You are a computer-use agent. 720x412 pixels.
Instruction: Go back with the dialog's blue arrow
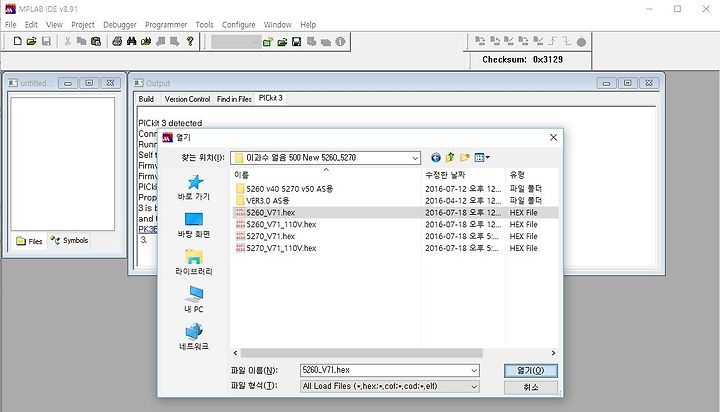(436, 158)
